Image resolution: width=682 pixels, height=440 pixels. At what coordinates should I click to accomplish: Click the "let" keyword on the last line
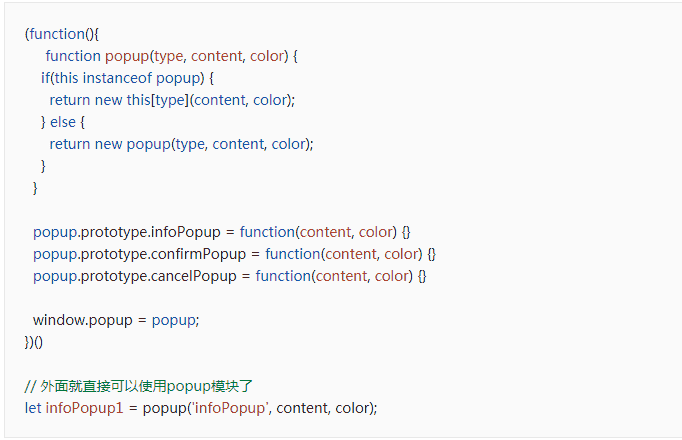coord(33,408)
